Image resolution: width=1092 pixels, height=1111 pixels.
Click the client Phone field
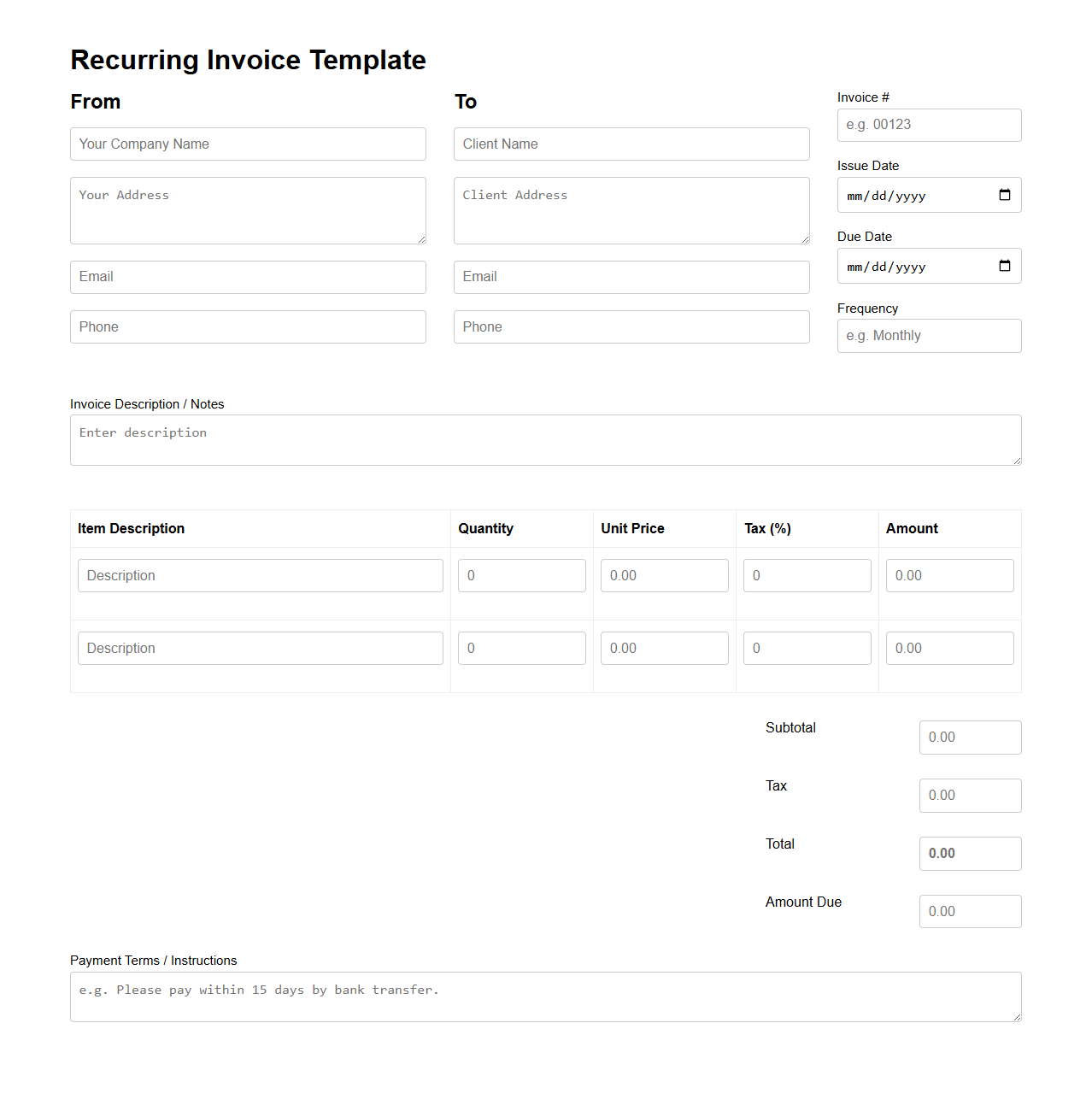631,326
